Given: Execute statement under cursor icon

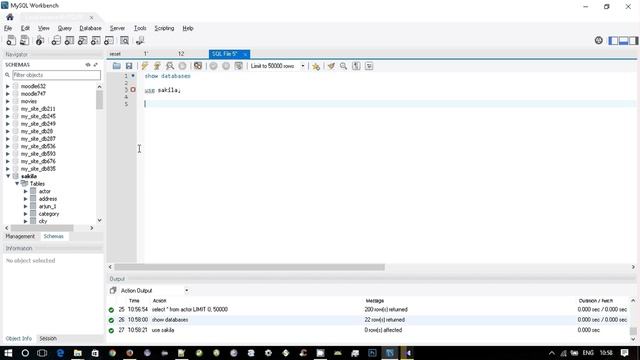Looking at the screenshot, I should 157,66.
